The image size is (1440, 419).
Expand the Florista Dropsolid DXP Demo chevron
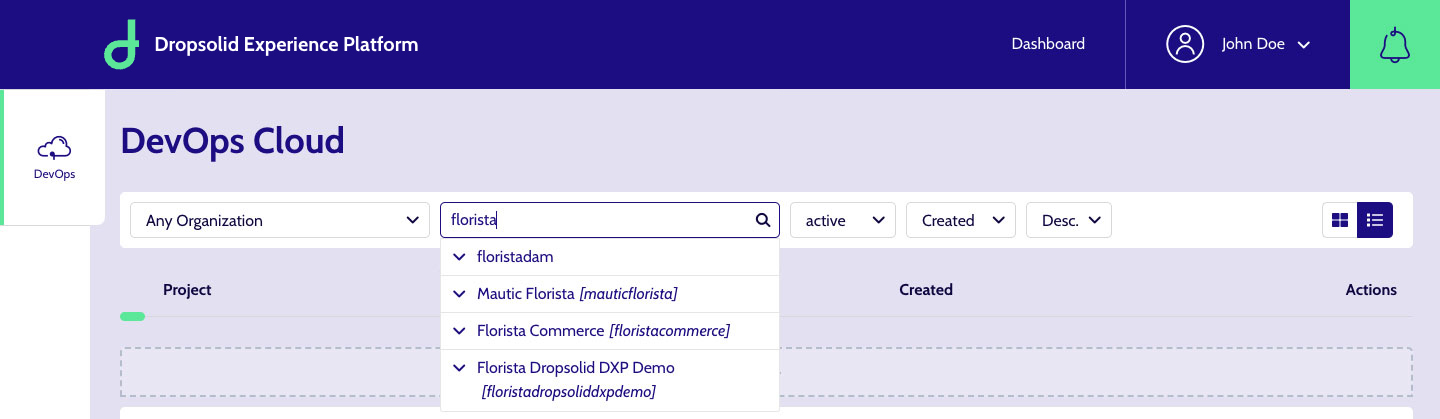pyautogui.click(x=459, y=367)
